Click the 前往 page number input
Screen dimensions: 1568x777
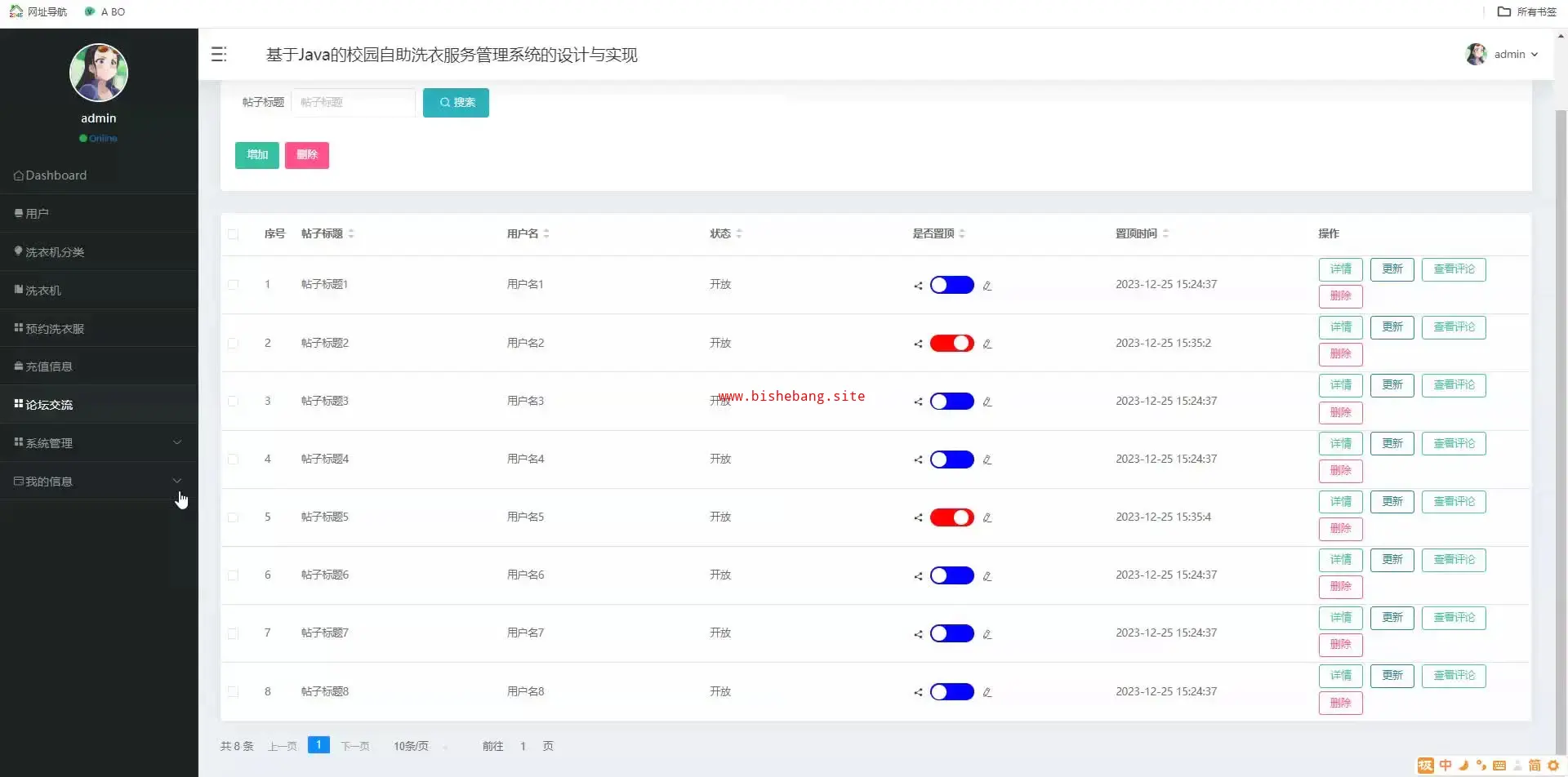tap(523, 746)
